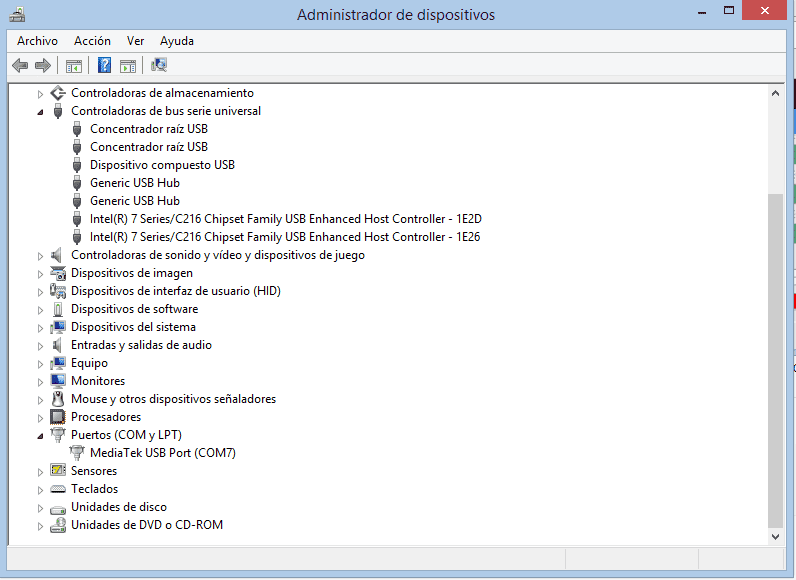This screenshot has height=580, width=796.
Task: Select Unidades de DVD o CD-ROM label
Action: point(147,525)
